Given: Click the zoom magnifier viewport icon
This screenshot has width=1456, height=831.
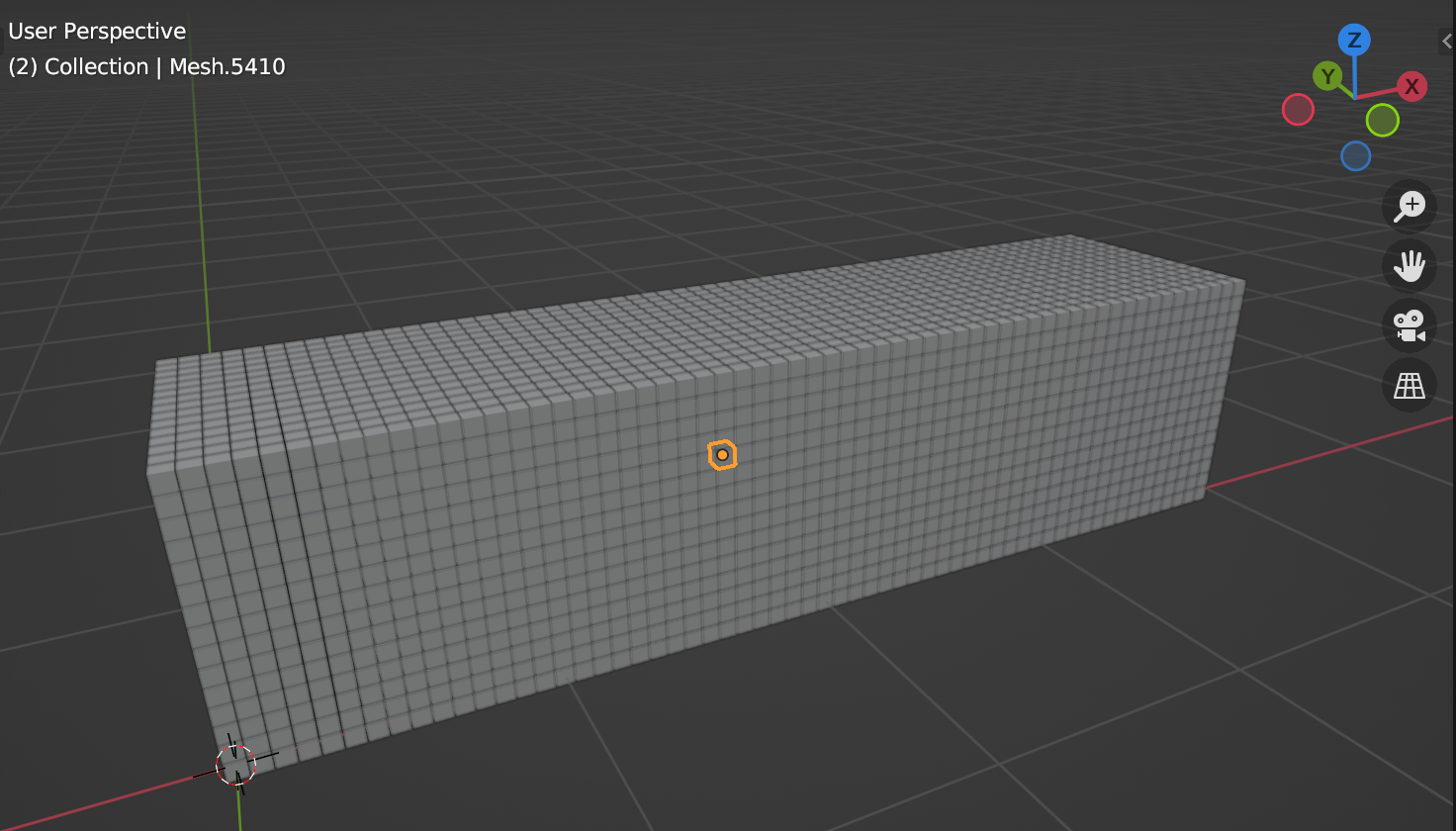Looking at the screenshot, I should (x=1410, y=206).
